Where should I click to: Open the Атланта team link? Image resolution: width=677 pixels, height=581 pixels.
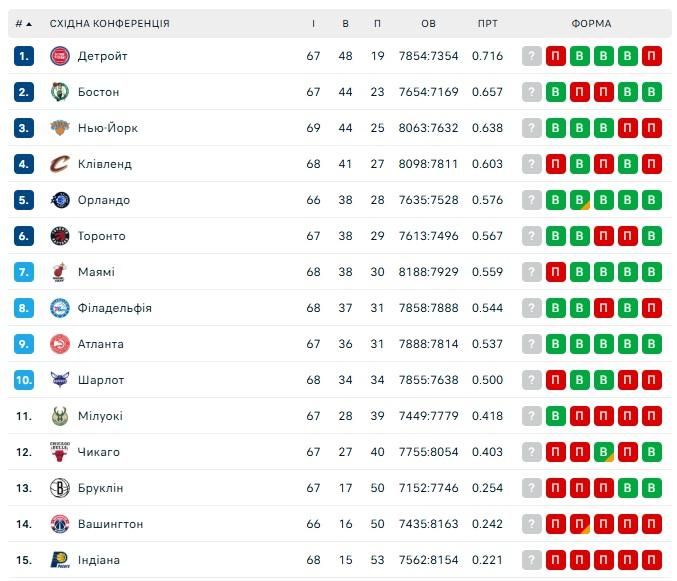pos(100,344)
